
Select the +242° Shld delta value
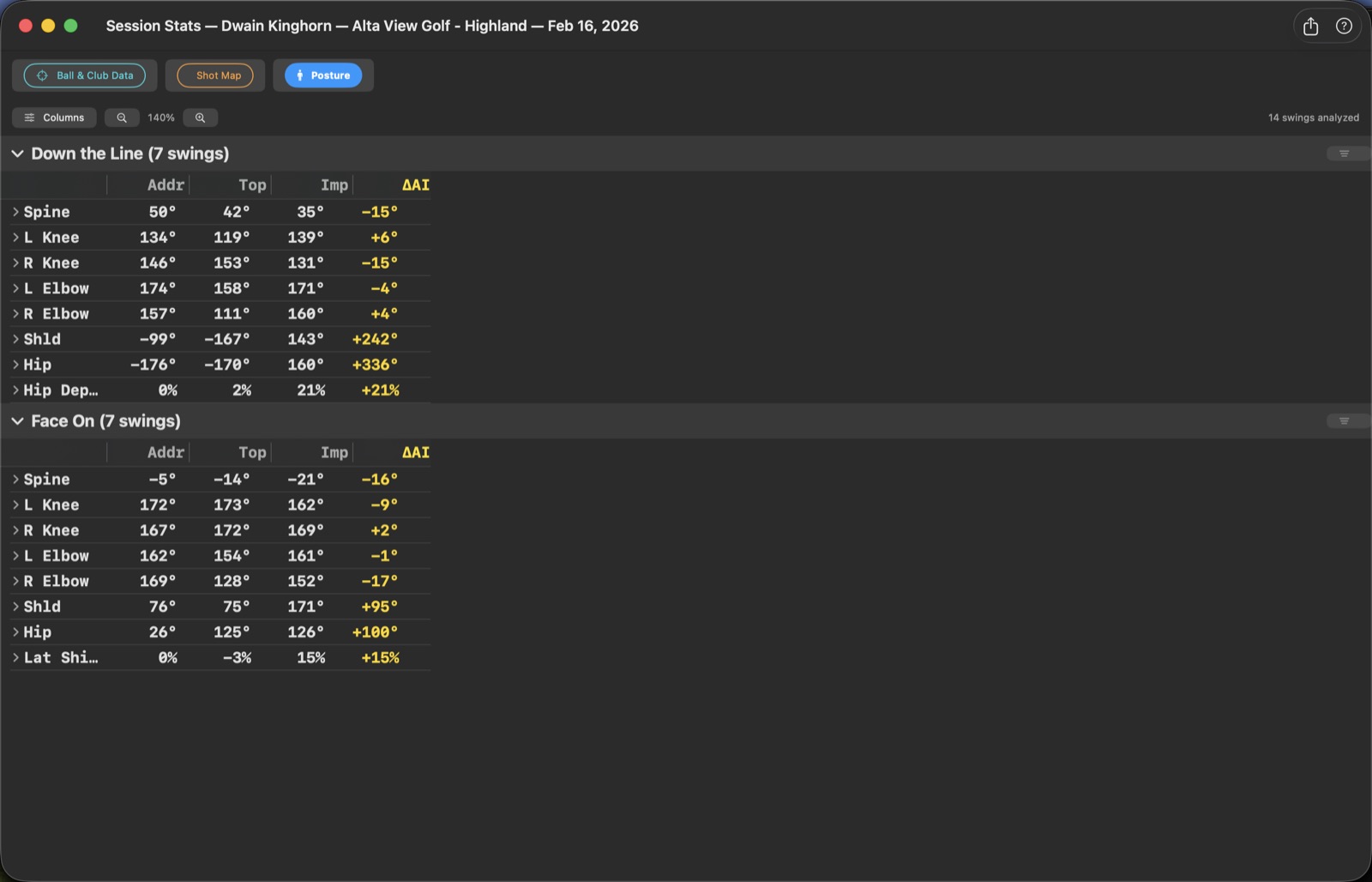[375, 339]
